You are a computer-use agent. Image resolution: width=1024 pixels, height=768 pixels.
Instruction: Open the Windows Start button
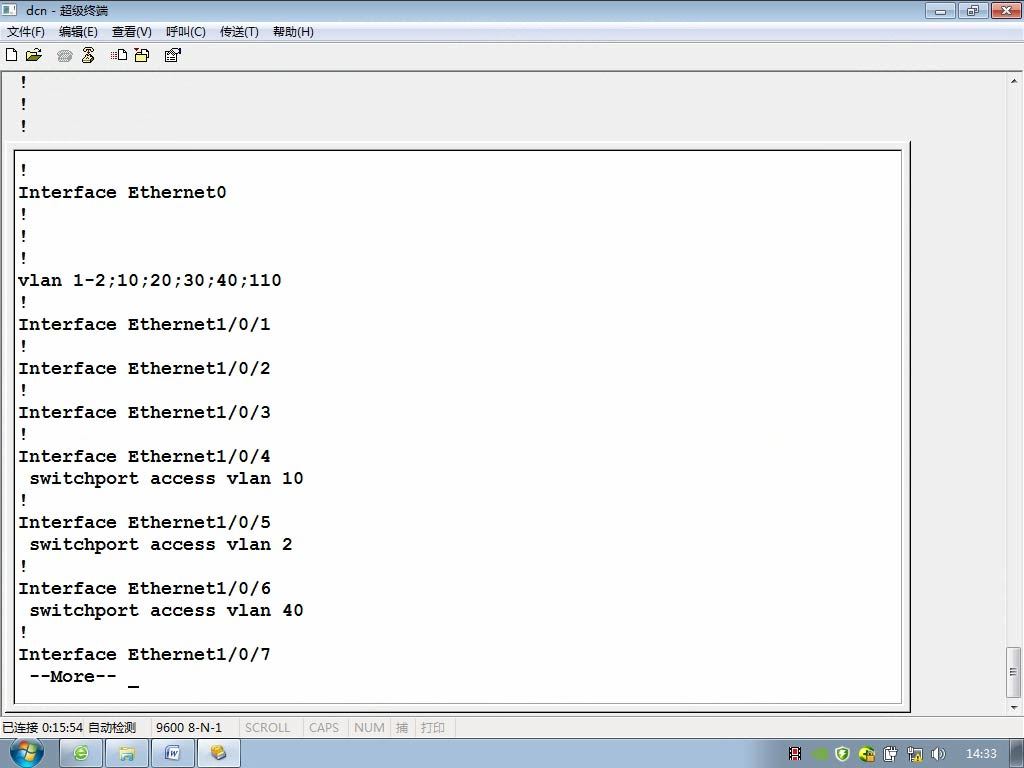click(27, 753)
